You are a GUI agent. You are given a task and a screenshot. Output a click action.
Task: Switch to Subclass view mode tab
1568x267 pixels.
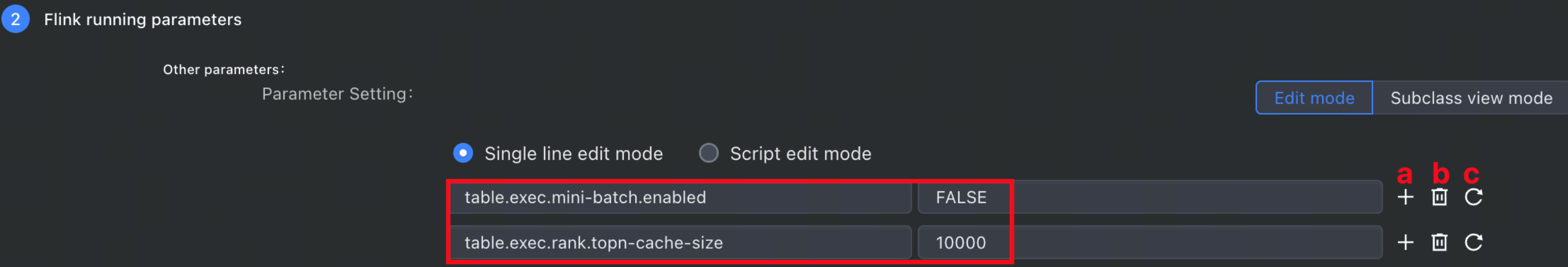1471,98
